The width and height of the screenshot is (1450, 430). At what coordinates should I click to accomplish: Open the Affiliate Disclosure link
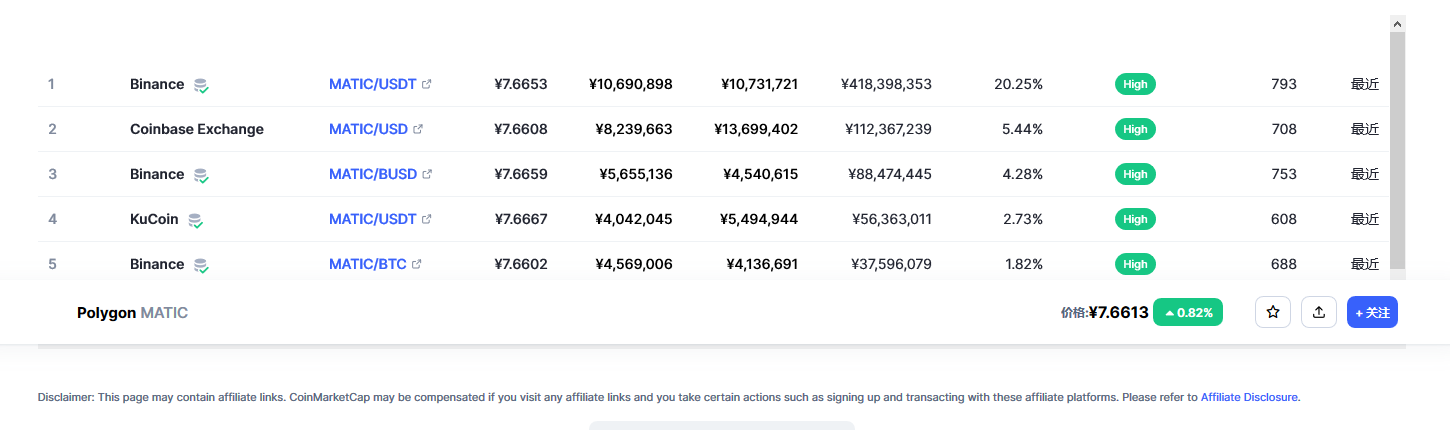1250,397
